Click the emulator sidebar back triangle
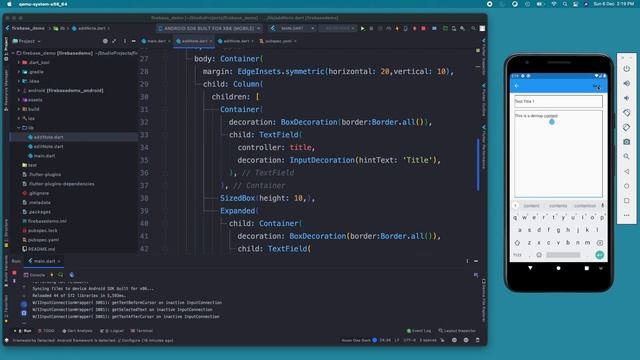 [x=627, y=171]
